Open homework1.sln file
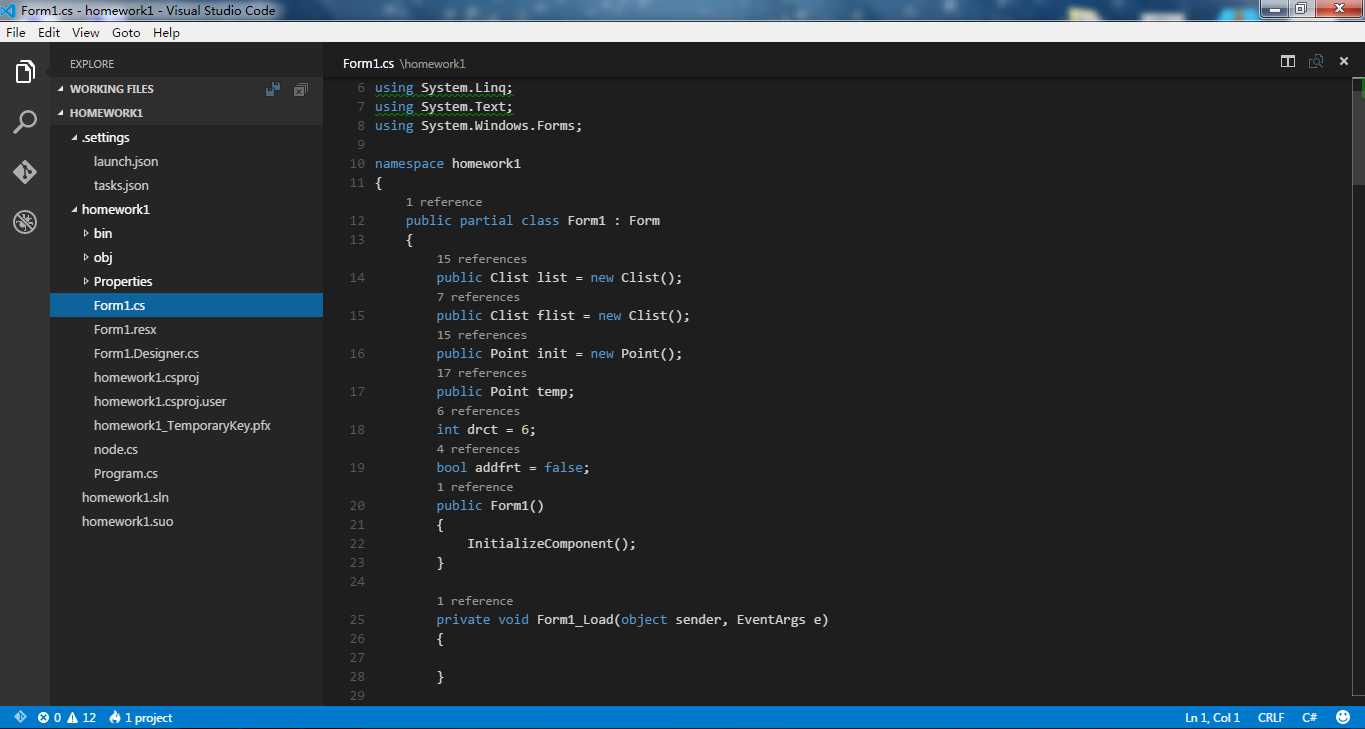The width and height of the screenshot is (1365, 729). tap(125, 497)
